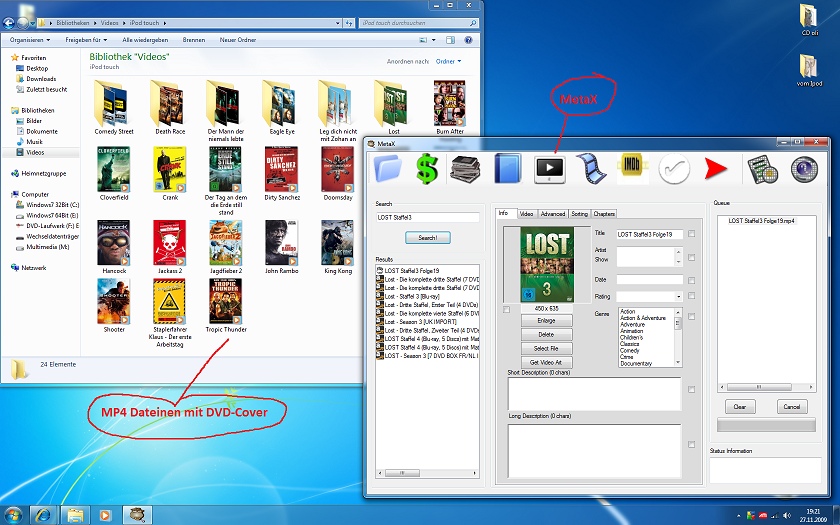Click the Delete cover button
The width and height of the screenshot is (840, 525).
pos(546,334)
